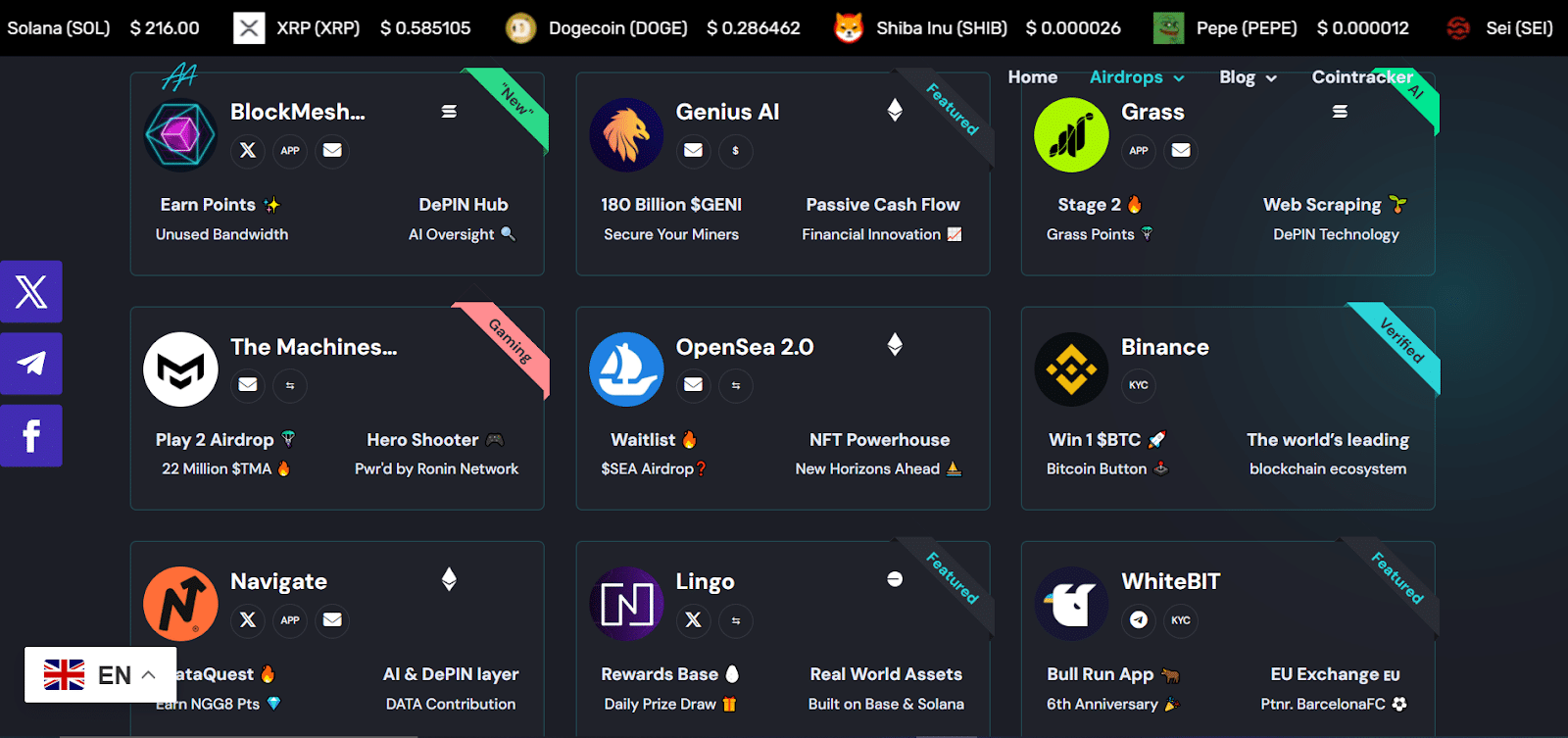Open the BlockMesh airdrop title

point(298,112)
